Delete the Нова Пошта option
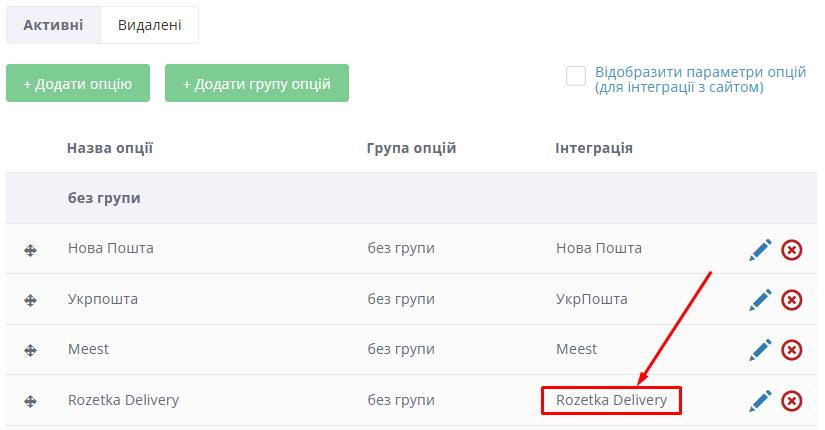Image resolution: width=825 pixels, height=430 pixels. 791,249
